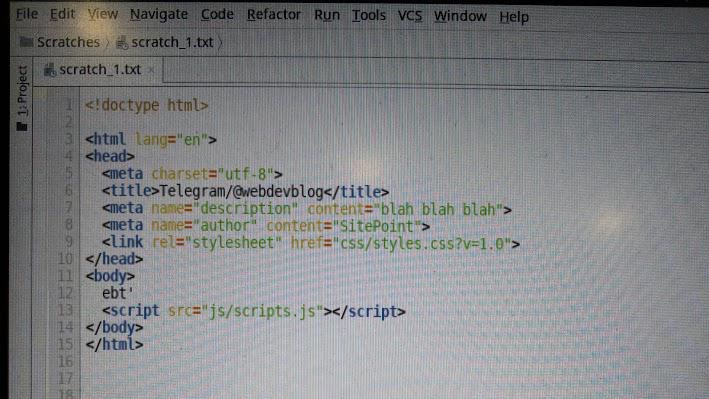Screen dimensions: 709x399
Task: Click the html lang="en" tag line
Action: tap(151, 139)
